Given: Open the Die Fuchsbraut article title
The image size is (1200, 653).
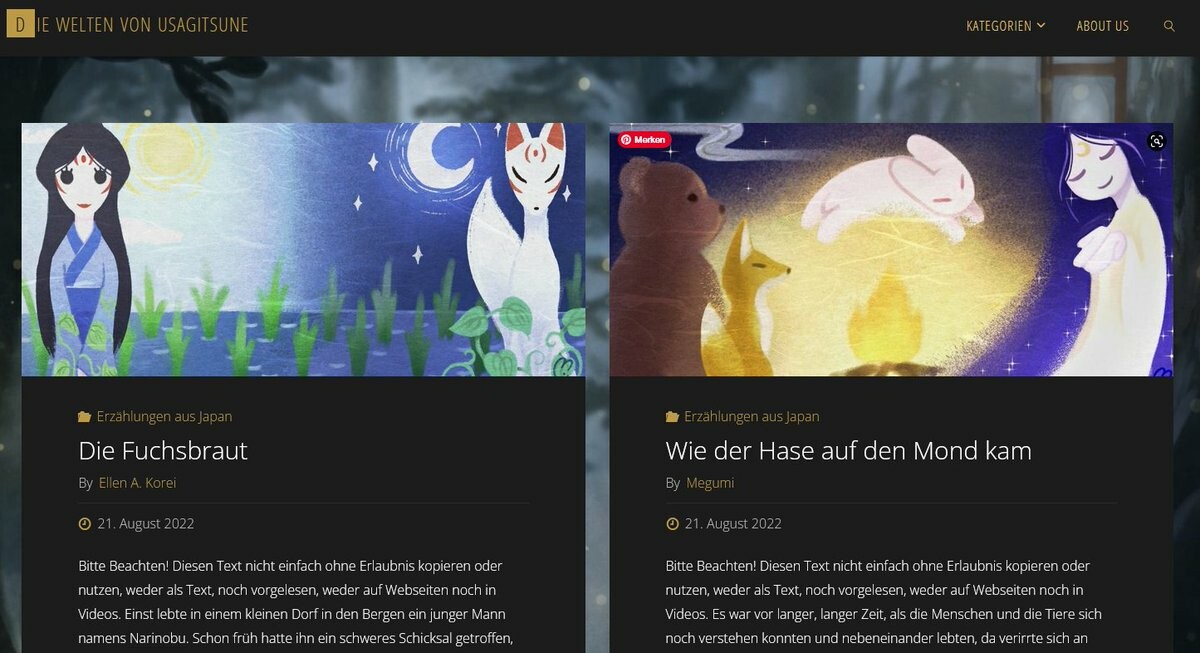Looking at the screenshot, I should point(163,451).
